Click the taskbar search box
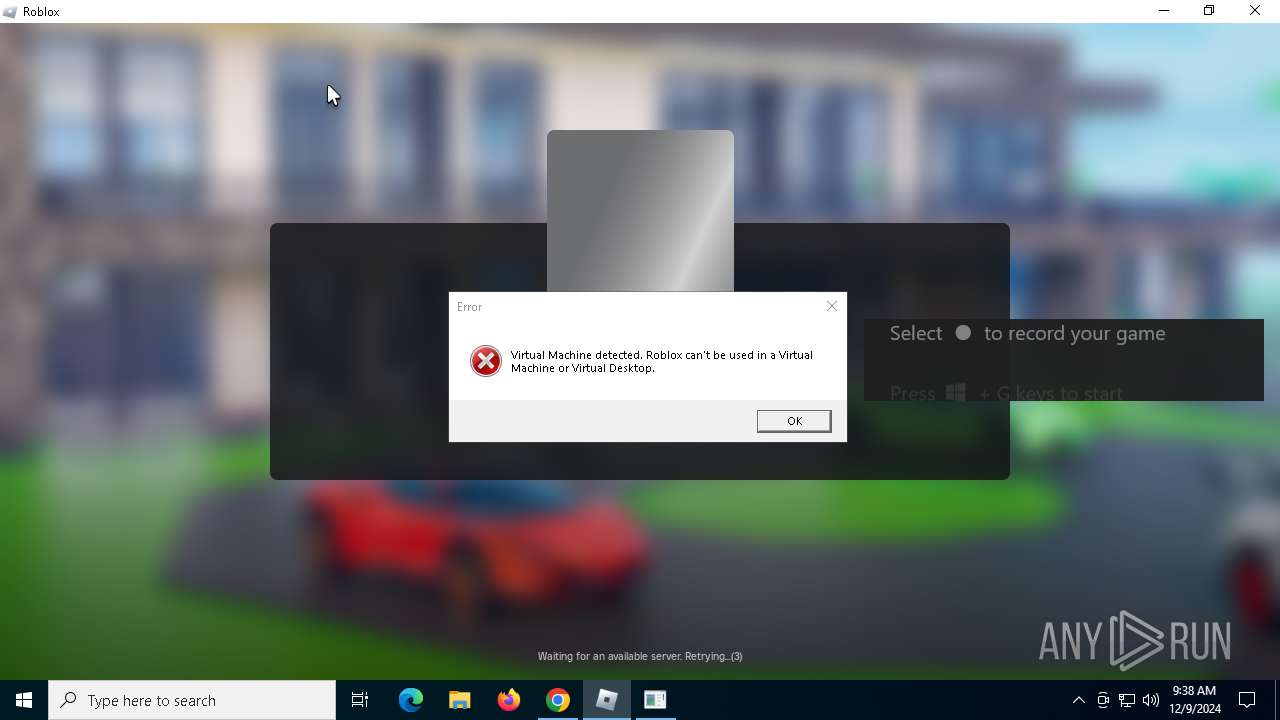The width and height of the screenshot is (1280, 720). (x=192, y=700)
